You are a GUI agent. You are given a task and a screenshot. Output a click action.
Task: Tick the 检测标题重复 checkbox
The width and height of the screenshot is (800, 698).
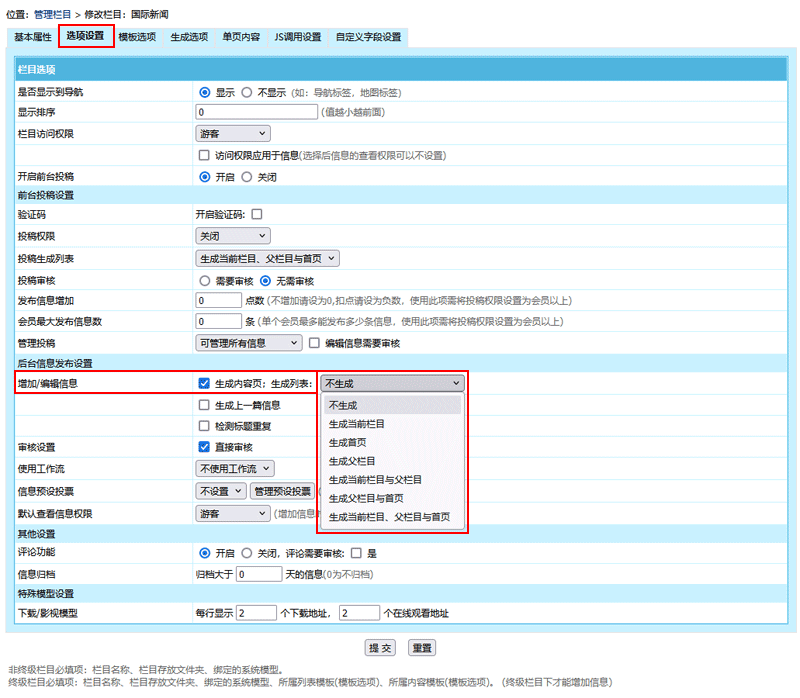205,425
